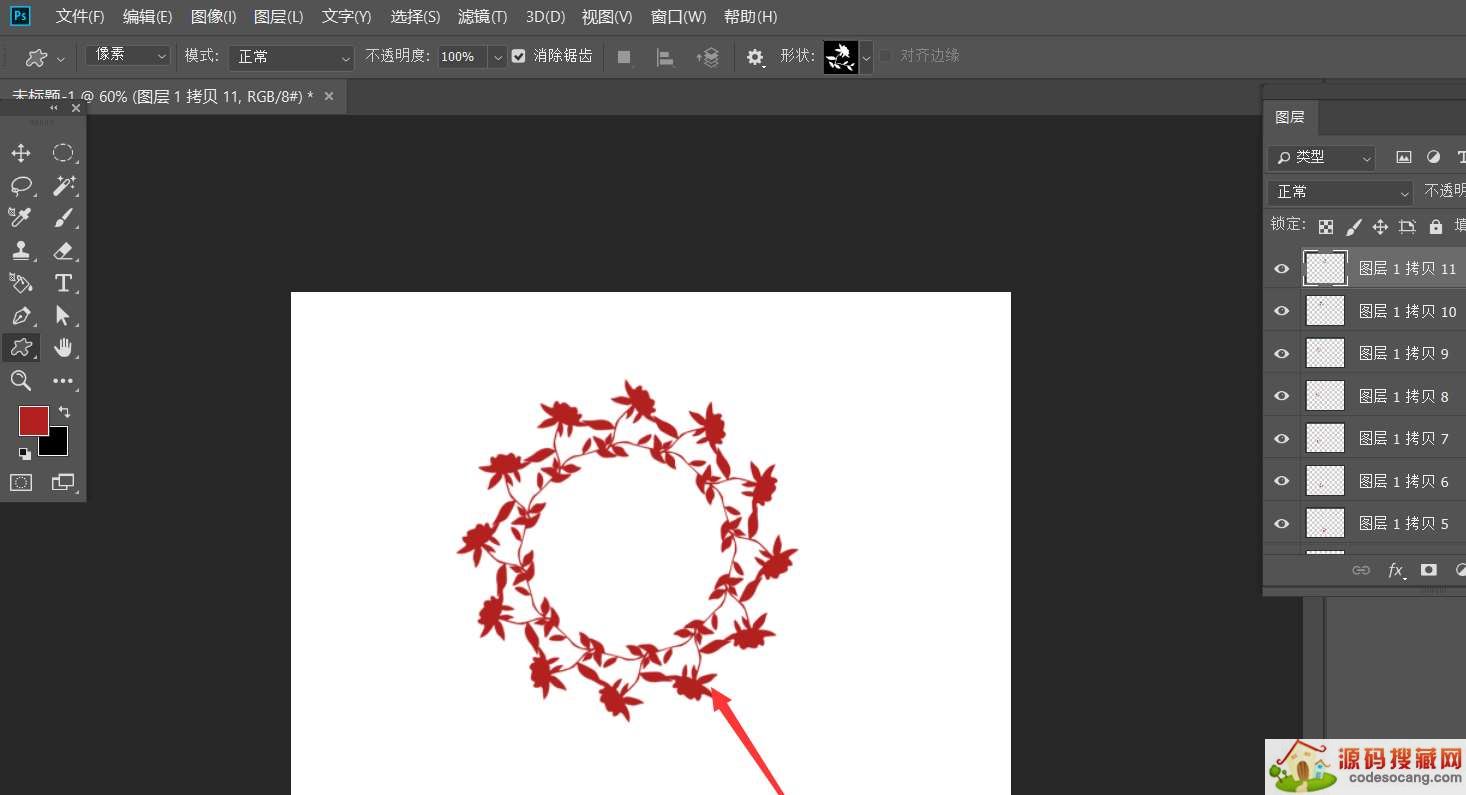This screenshot has height=795, width=1466.
Task: Select the Eraser tool
Action: click(63, 251)
